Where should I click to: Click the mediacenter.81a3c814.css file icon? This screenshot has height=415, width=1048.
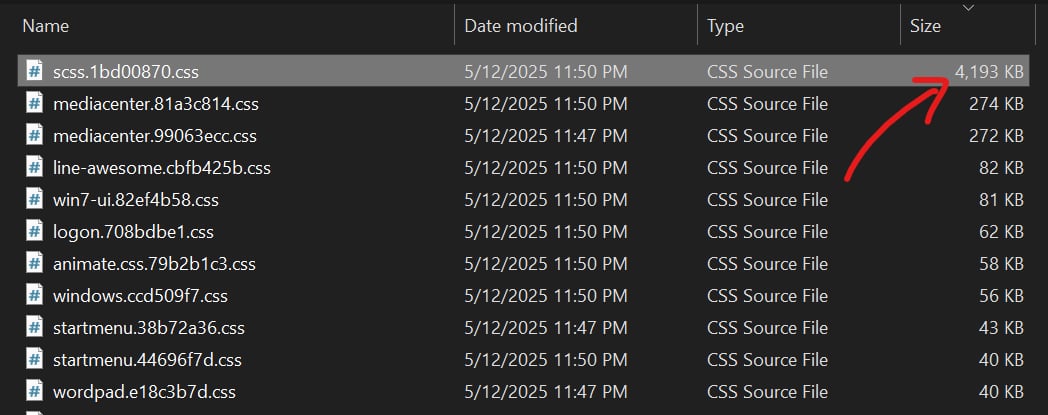(34, 104)
